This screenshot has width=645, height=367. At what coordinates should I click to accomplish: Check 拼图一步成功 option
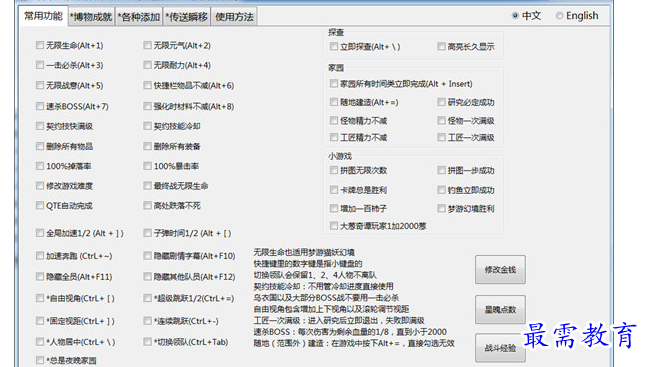(x=441, y=170)
